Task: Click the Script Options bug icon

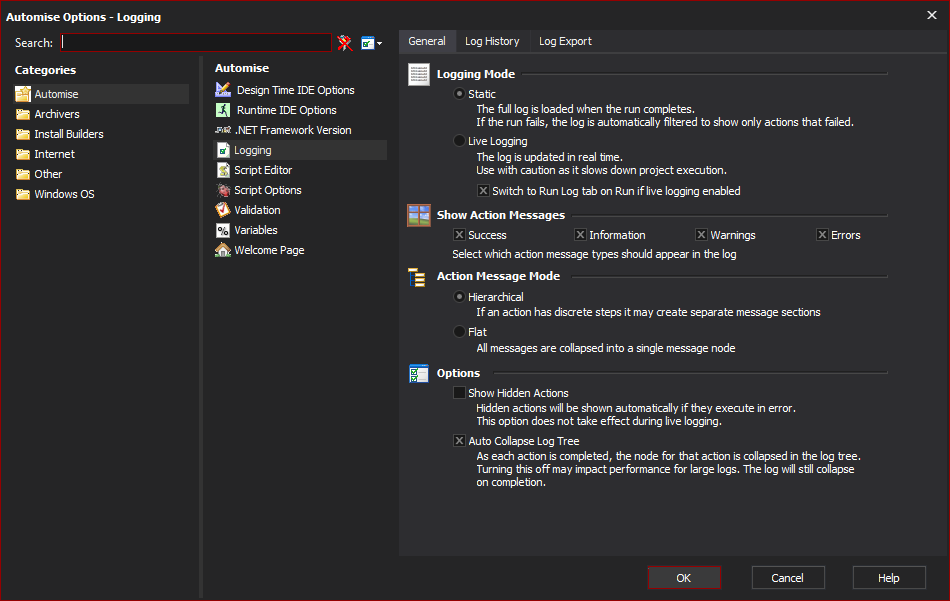Action: (223, 190)
